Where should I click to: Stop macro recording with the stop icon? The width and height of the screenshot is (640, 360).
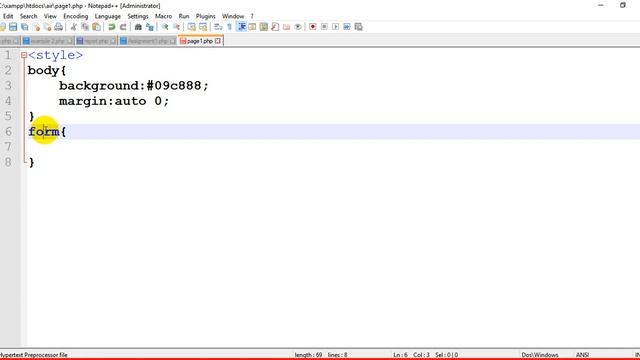pos(324,27)
